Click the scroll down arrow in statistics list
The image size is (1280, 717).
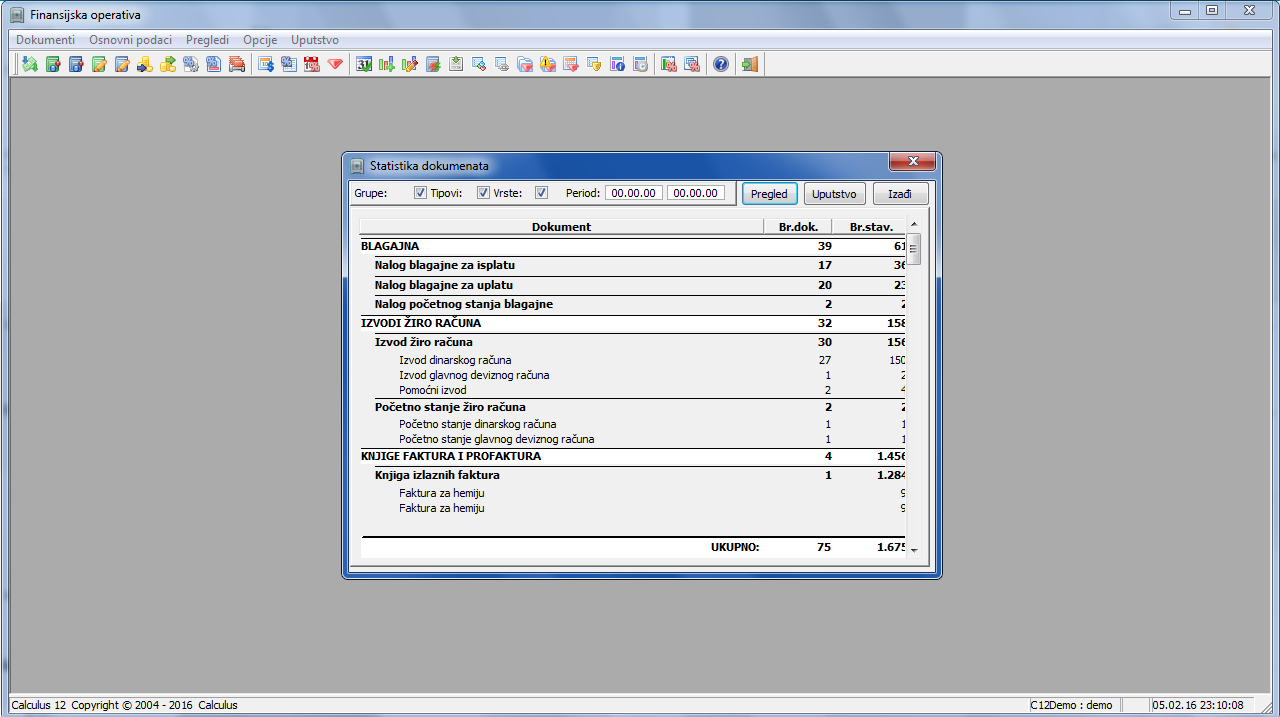pos(913,550)
